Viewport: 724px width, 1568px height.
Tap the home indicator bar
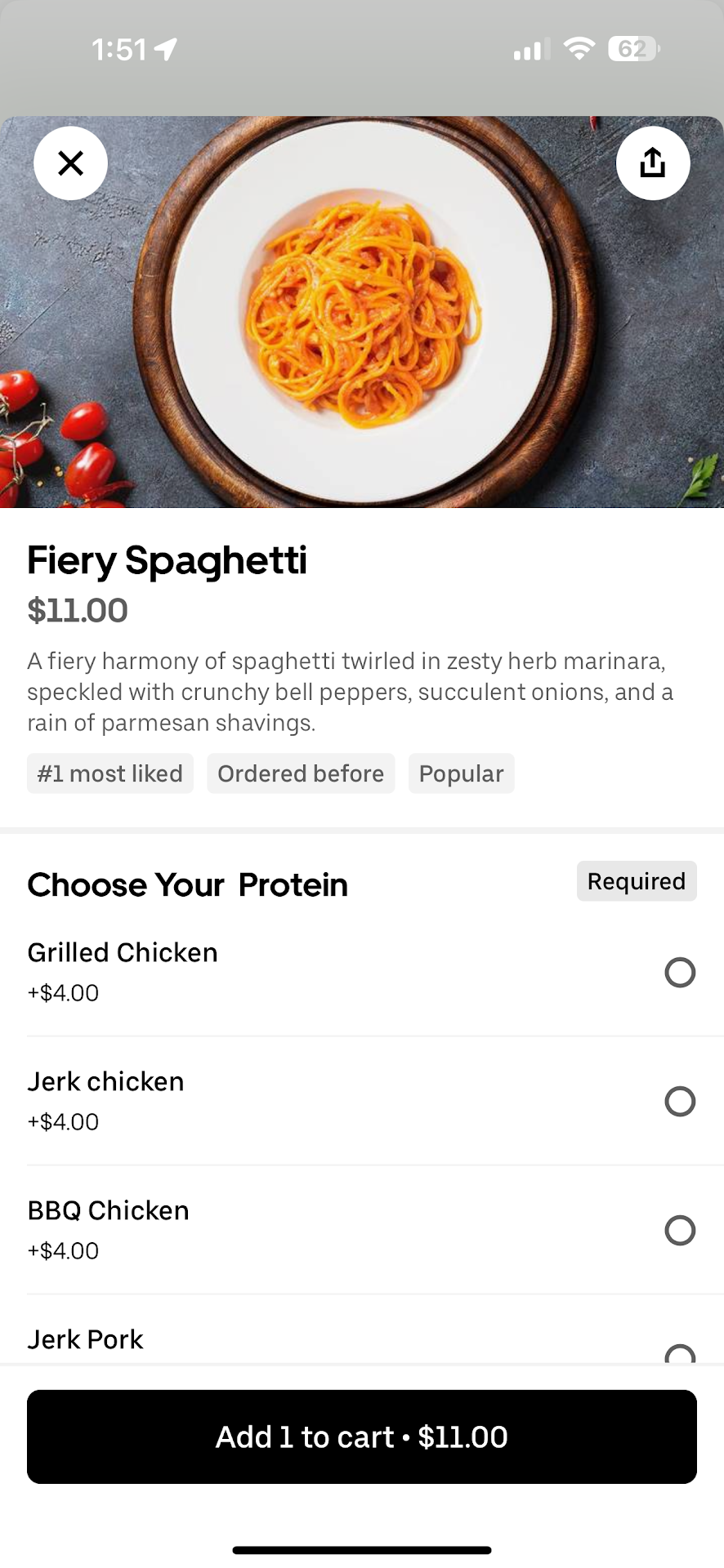coord(362,1549)
